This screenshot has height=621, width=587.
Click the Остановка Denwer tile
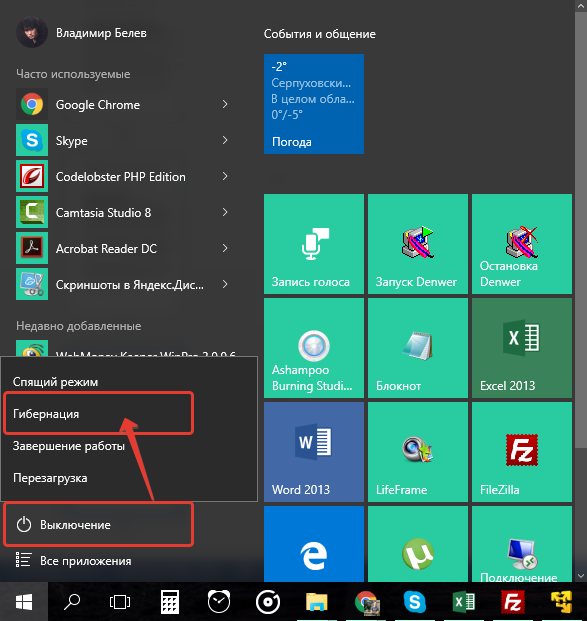tap(522, 244)
